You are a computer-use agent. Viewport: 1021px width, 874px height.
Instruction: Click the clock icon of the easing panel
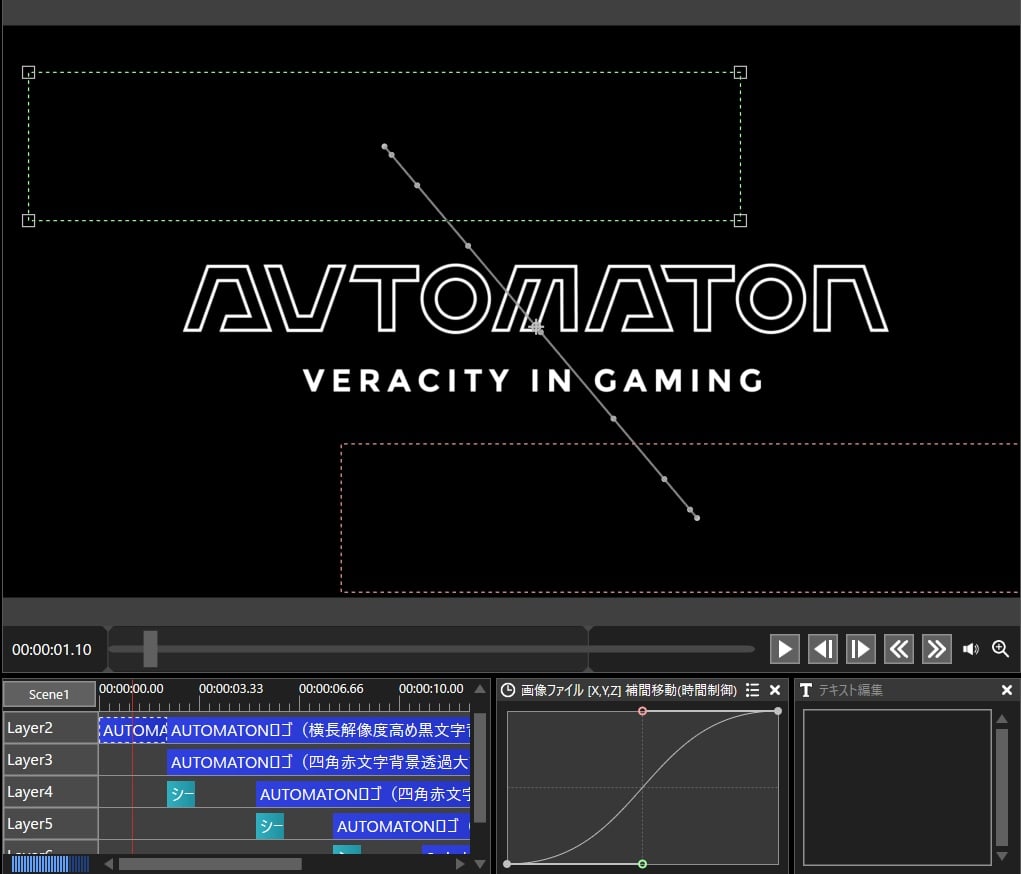(x=508, y=690)
